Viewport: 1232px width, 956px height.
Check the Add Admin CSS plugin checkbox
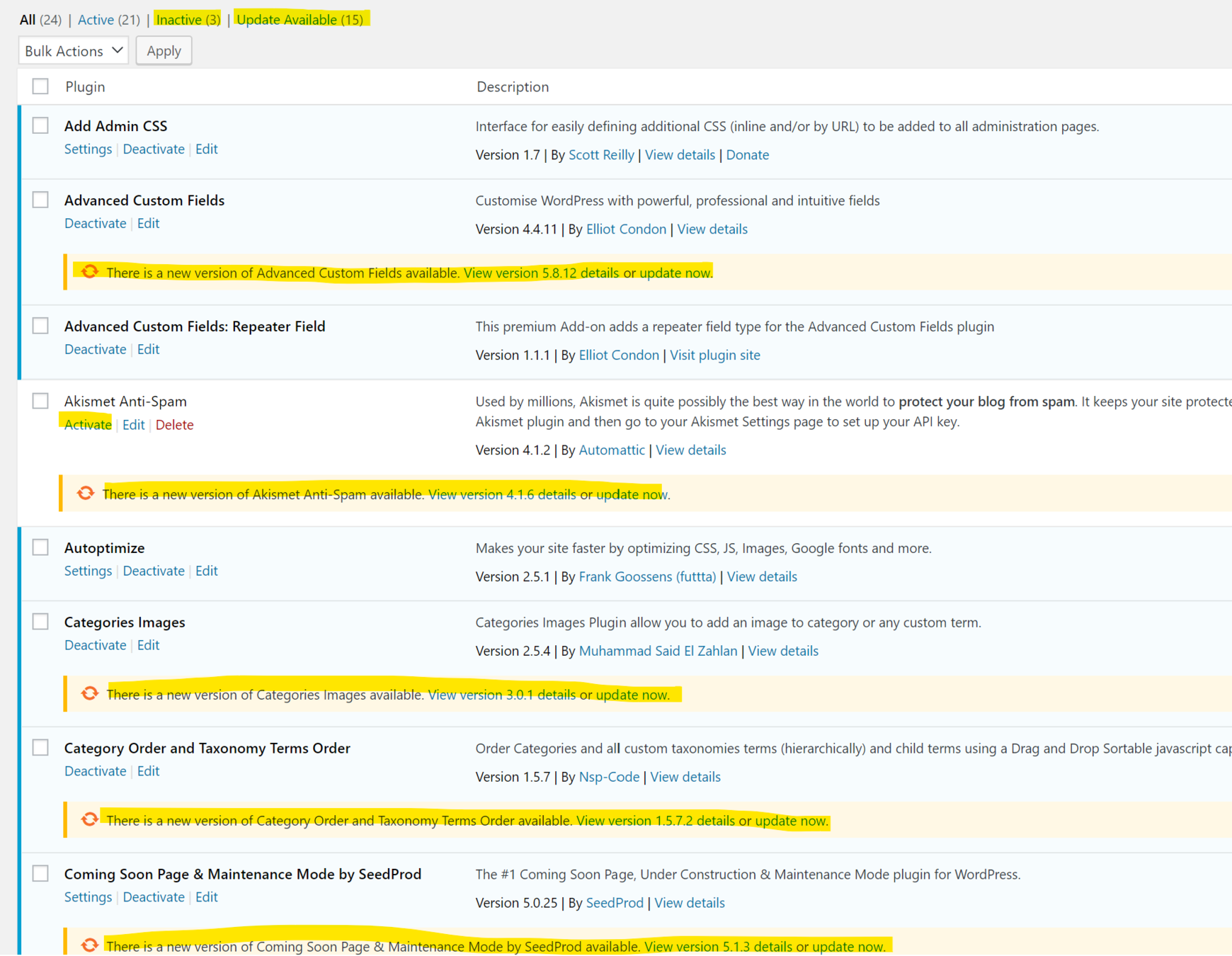click(x=40, y=125)
